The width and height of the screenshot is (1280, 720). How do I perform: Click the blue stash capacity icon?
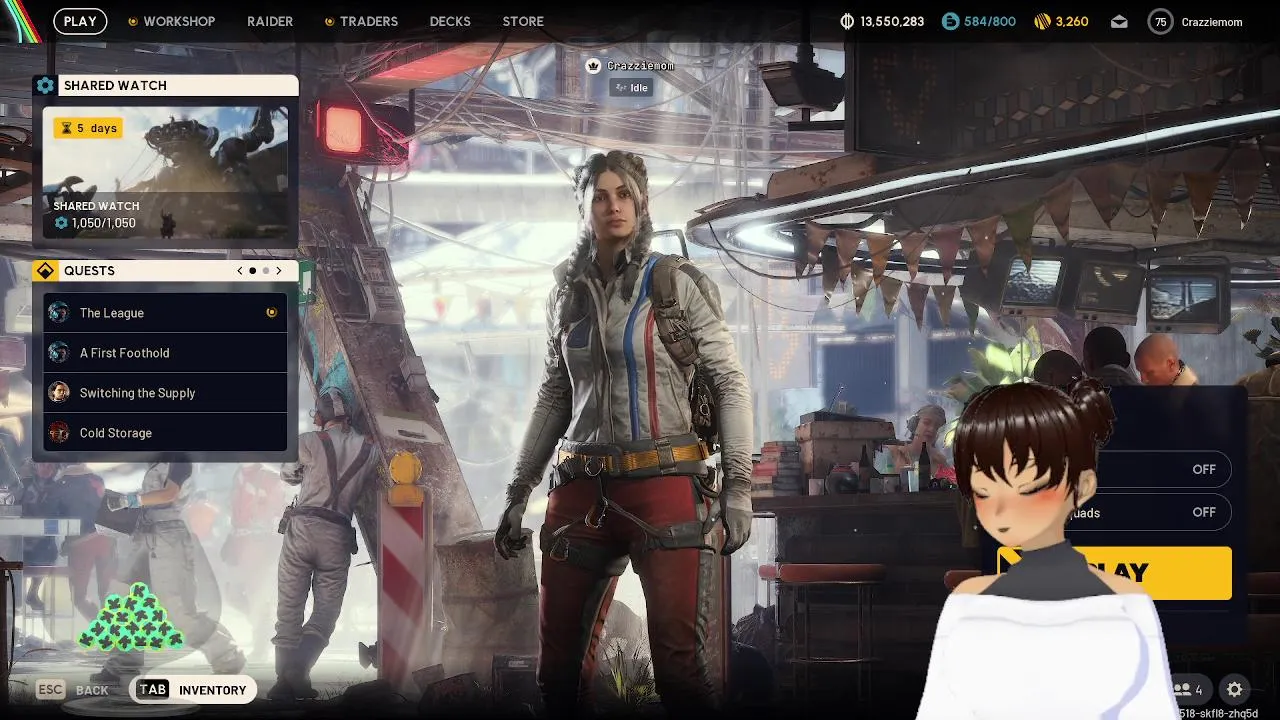(950, 21)
